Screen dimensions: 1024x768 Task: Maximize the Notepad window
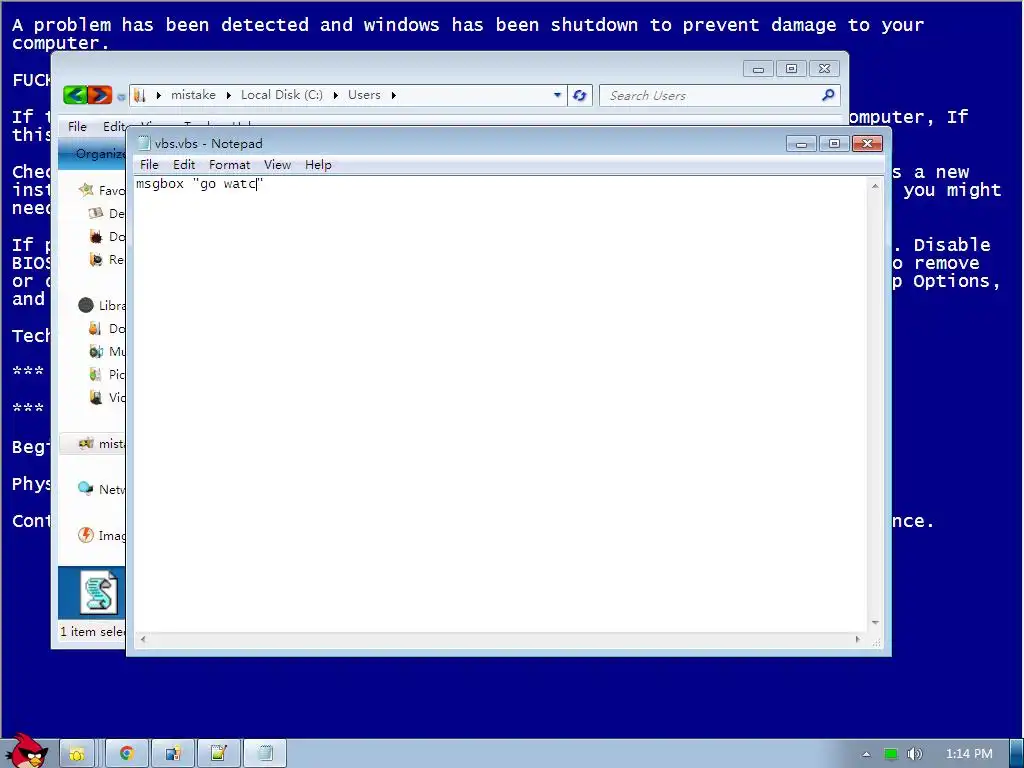(x=834, y=144)
